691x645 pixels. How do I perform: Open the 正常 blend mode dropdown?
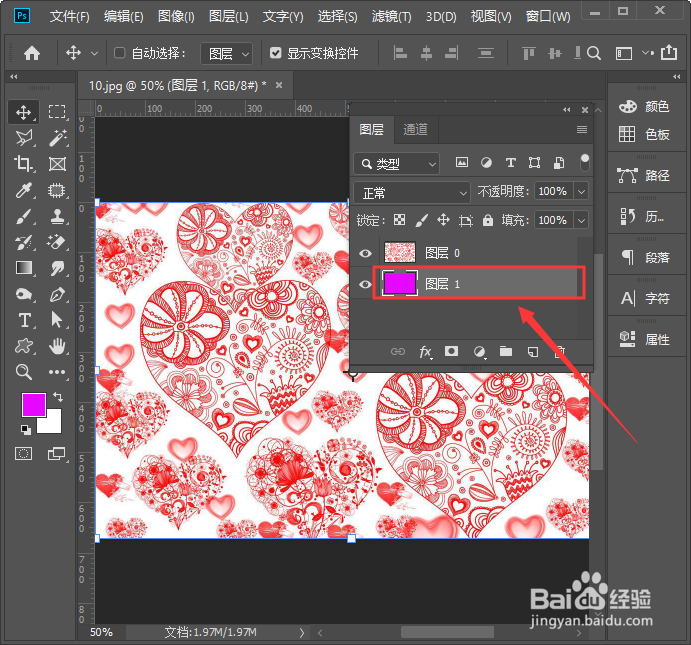point(412,193)
